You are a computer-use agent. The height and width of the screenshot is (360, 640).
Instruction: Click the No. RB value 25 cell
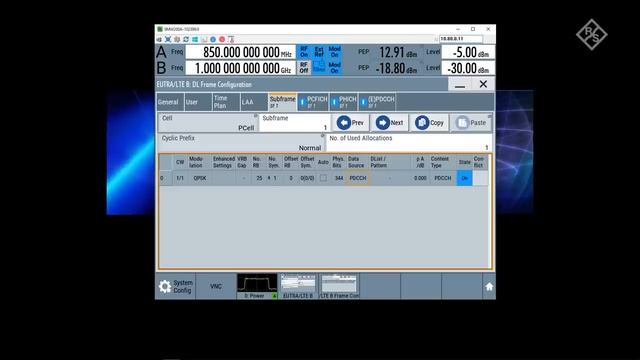pyautogui.click(x=258, y=178)
